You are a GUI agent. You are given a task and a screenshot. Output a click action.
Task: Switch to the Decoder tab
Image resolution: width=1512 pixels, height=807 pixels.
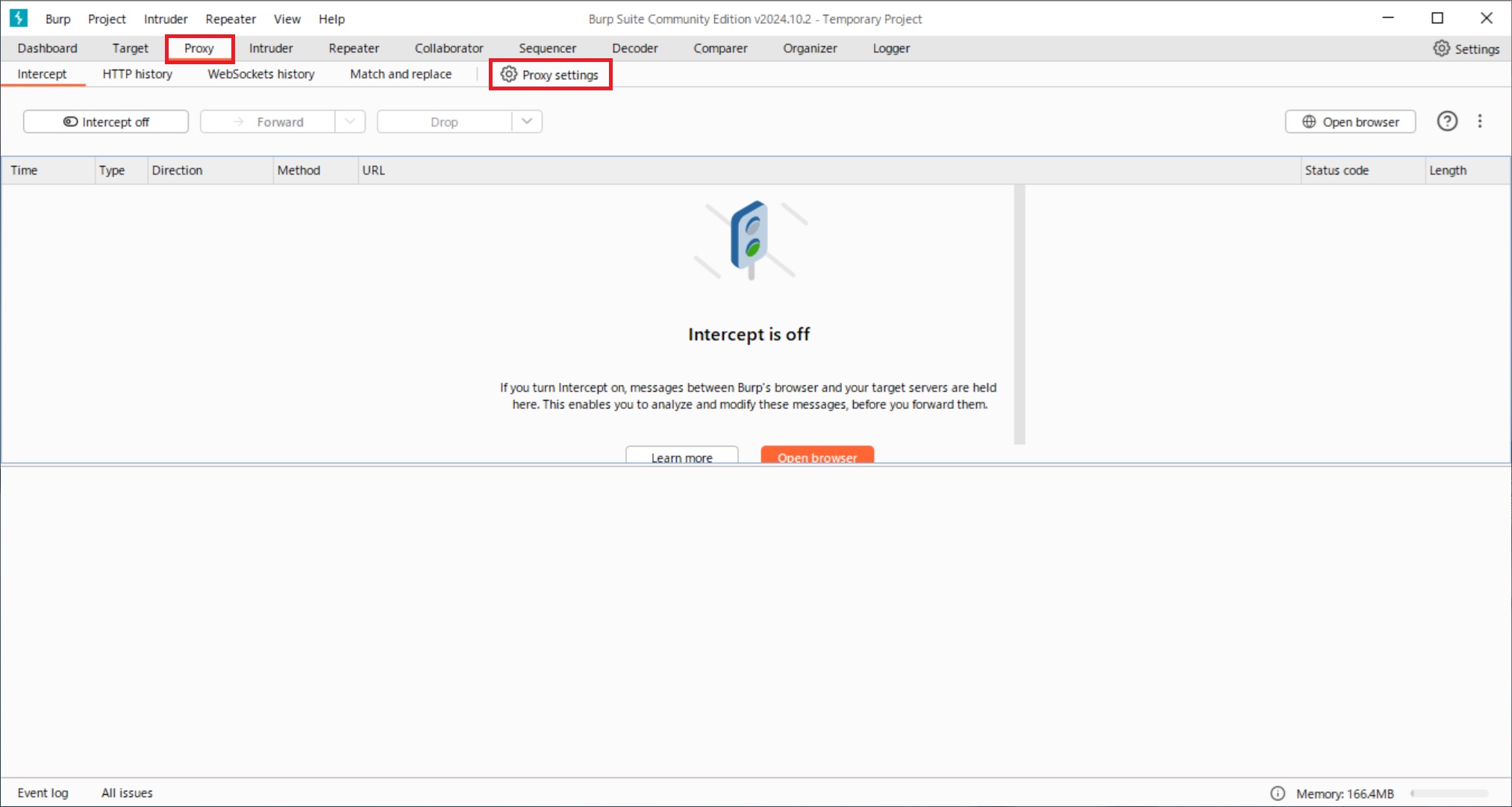click(635, 48)
